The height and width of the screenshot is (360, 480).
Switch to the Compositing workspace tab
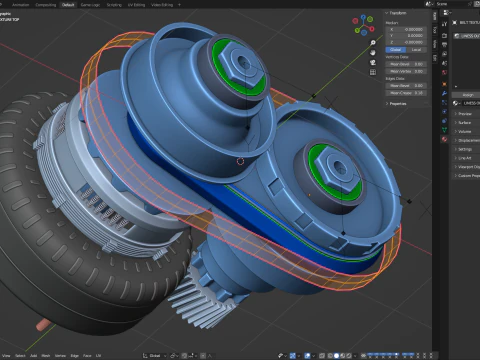[46, 5]
